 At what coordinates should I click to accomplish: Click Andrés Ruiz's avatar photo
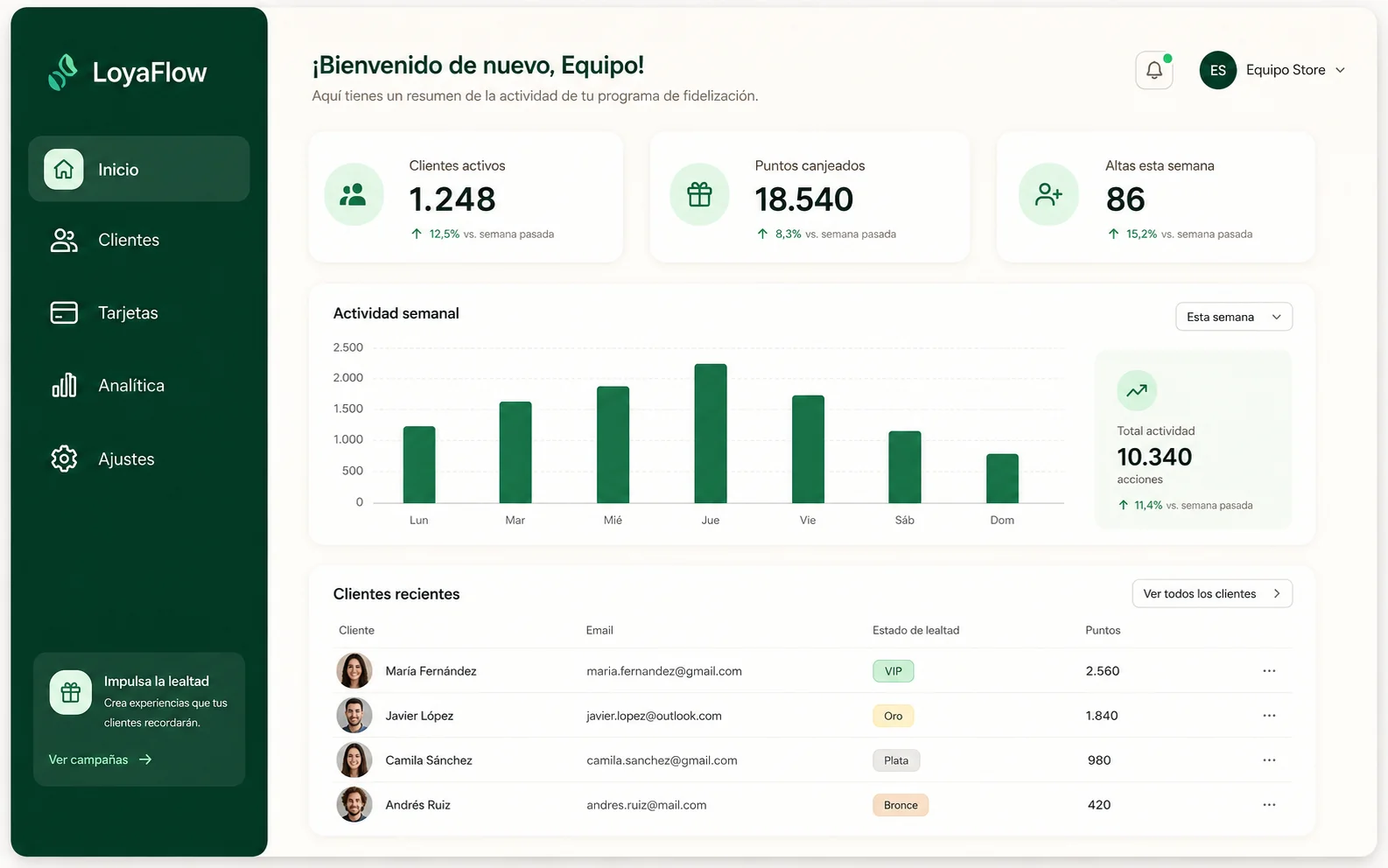pos(354,805)
